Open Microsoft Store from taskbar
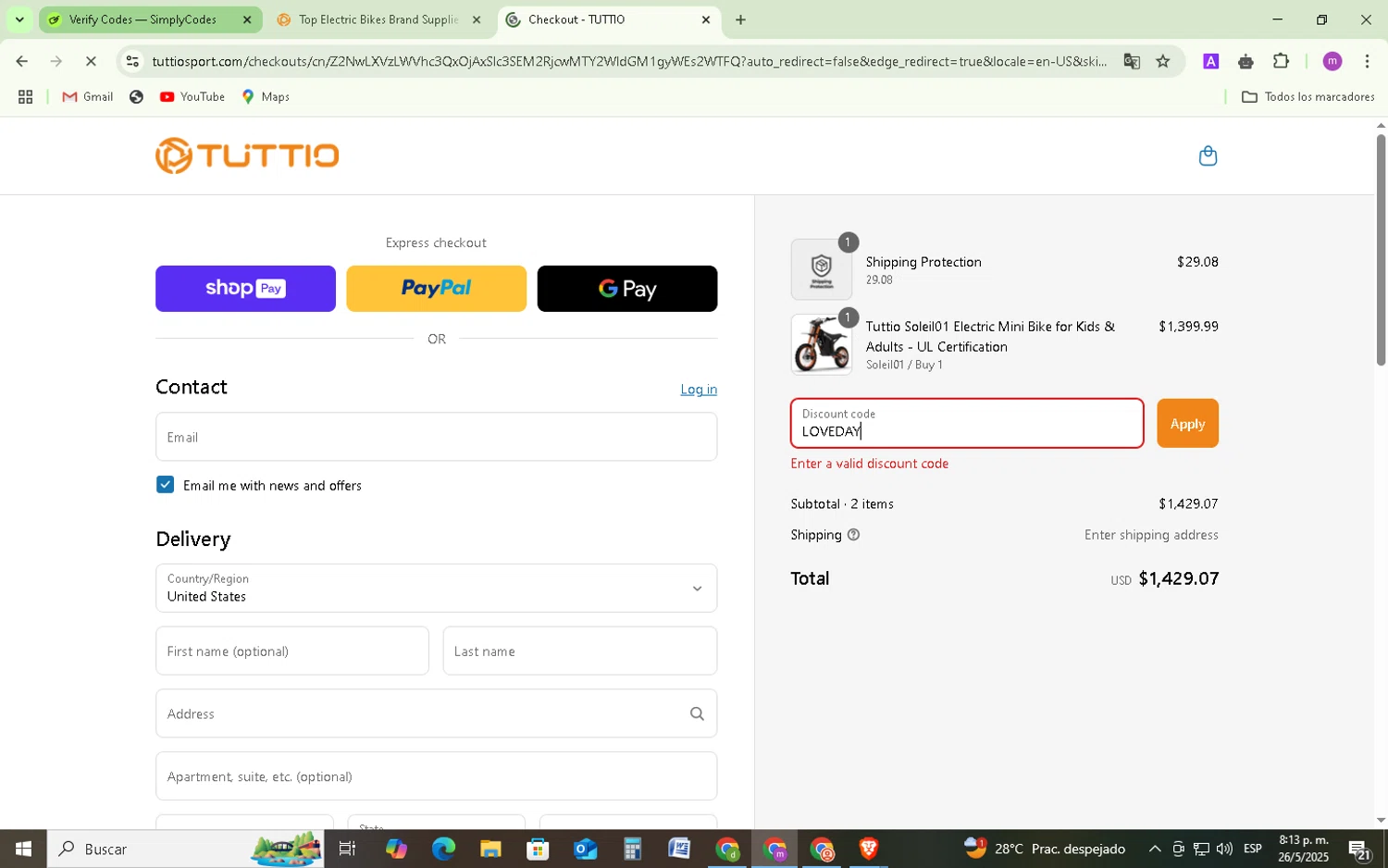Viewport: 1388px width, 868px height. pos(538,849)
